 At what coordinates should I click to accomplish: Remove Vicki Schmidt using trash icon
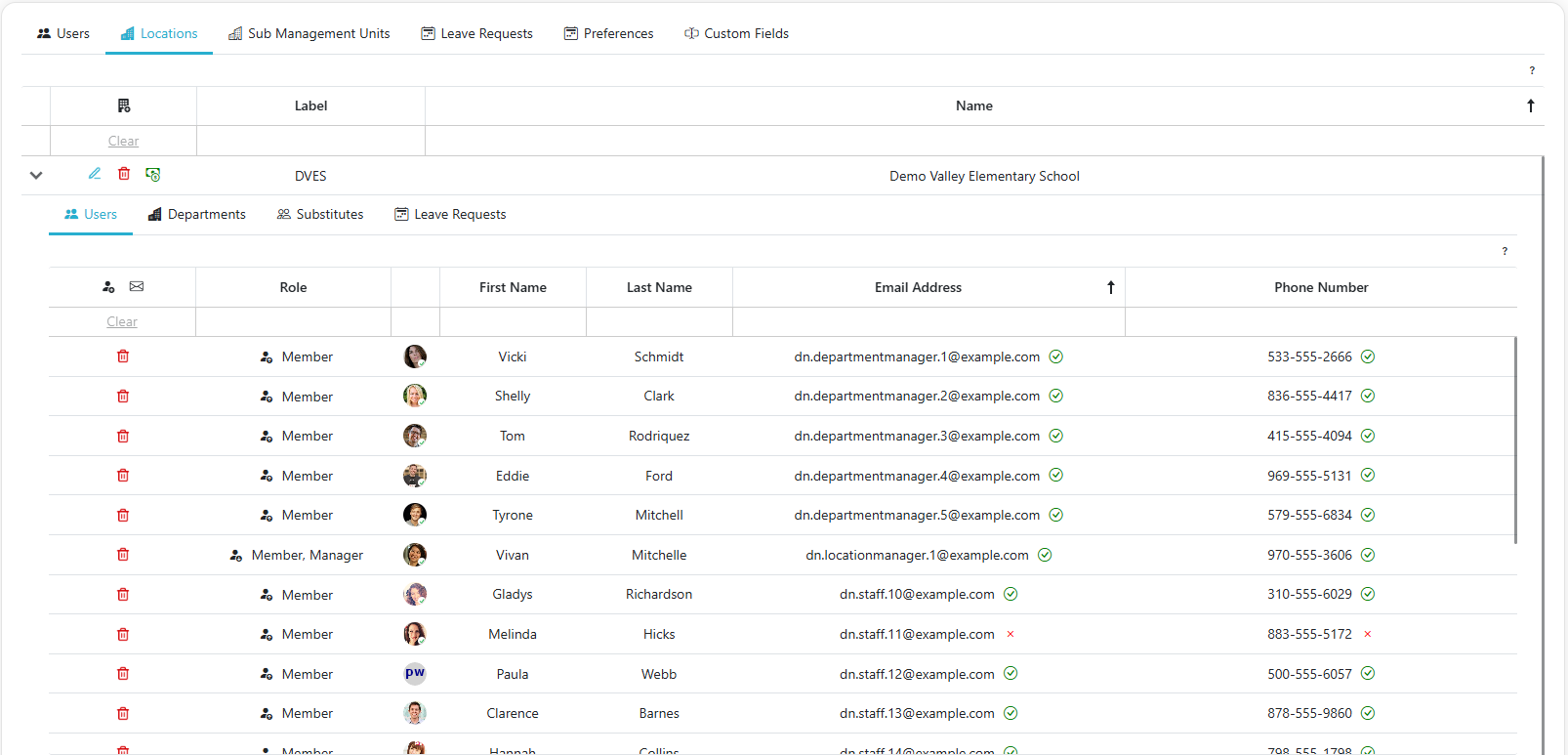click(x=123, y=357)
